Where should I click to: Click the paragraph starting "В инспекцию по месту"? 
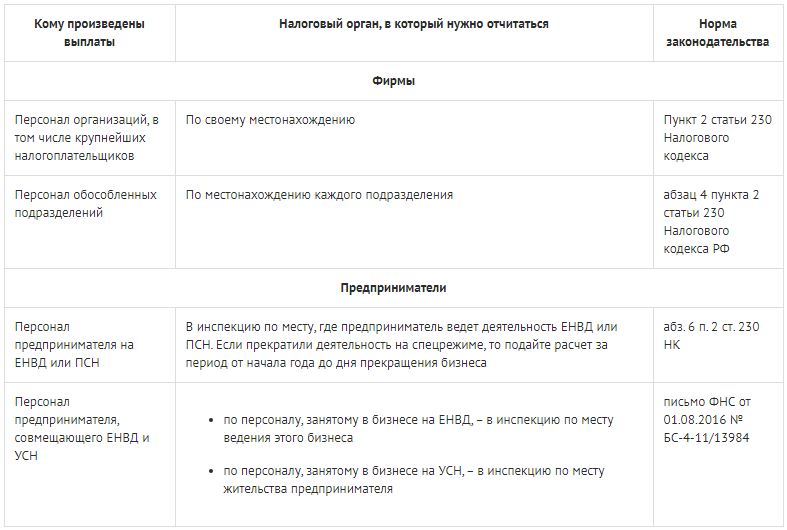click(x=401, y=345)
